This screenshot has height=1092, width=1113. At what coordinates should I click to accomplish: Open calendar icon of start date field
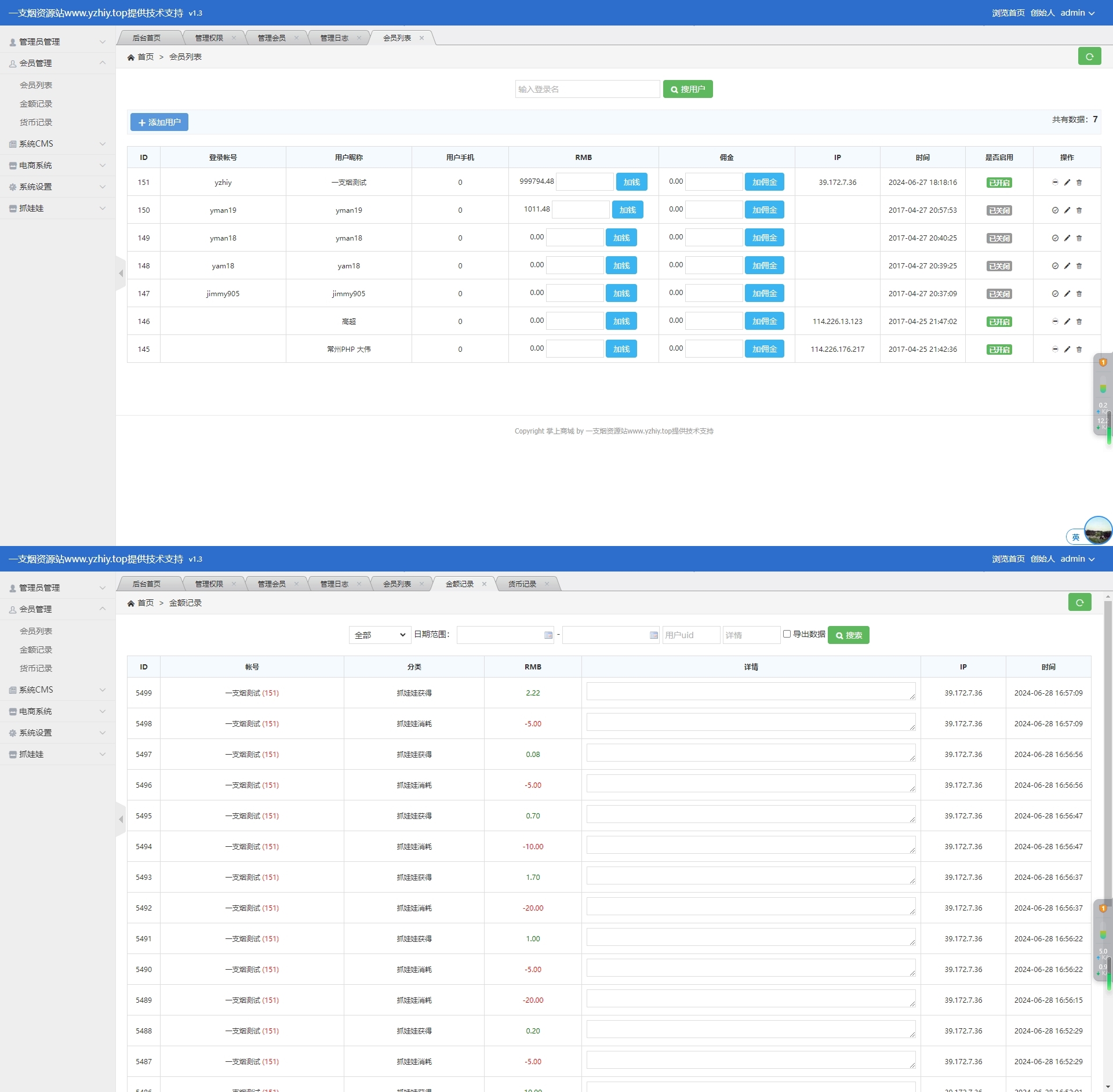548,635
